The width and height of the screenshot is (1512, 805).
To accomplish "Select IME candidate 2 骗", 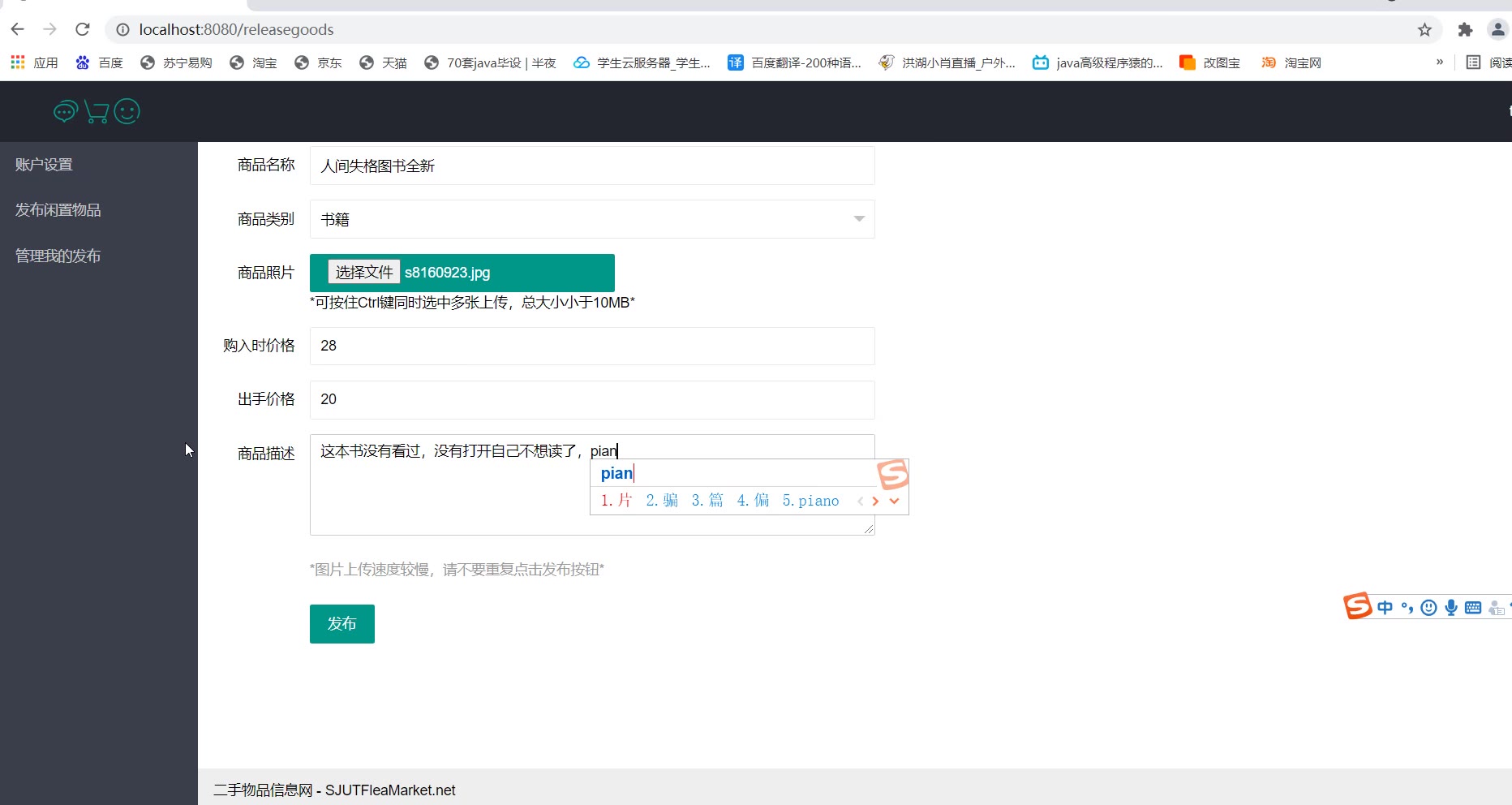I will point(662,501).
